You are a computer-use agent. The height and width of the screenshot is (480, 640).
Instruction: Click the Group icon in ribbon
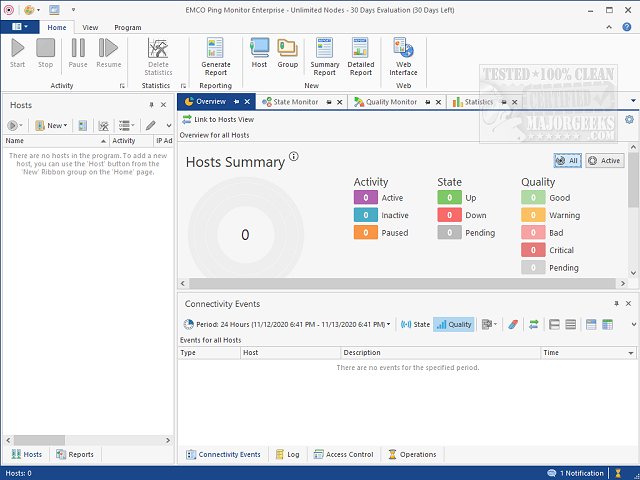pos(287,52)
